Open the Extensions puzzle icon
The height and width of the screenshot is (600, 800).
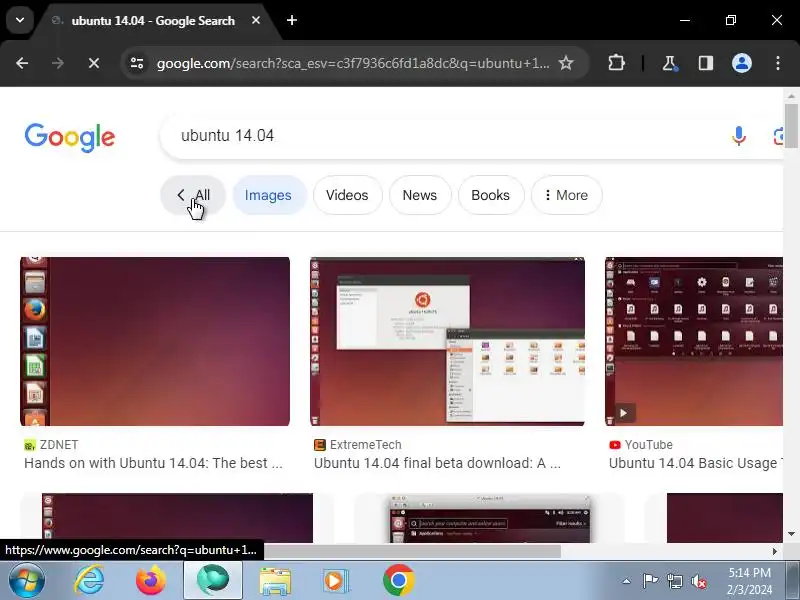(616, 63)
